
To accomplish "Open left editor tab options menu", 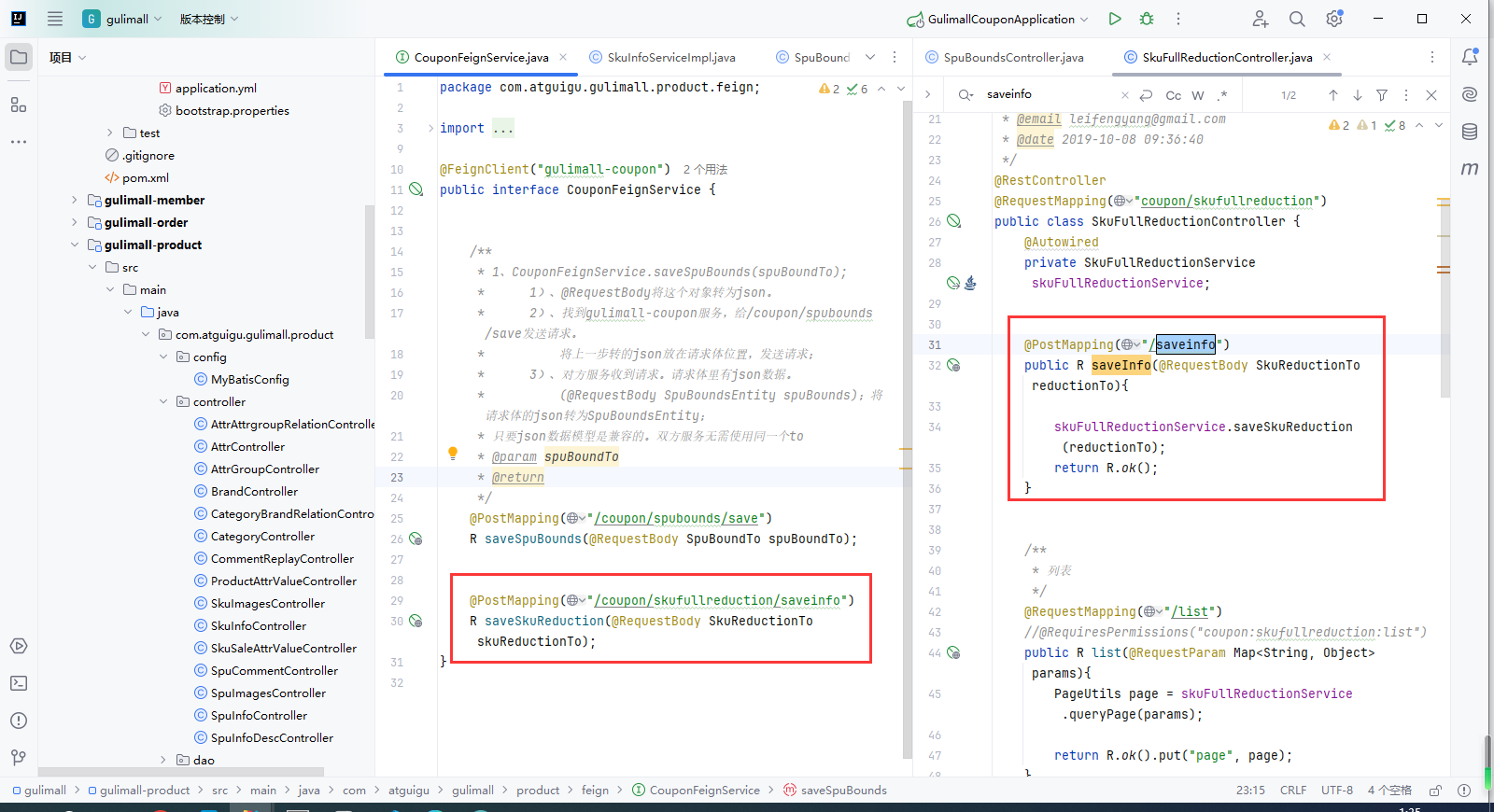I will point(895,57).
